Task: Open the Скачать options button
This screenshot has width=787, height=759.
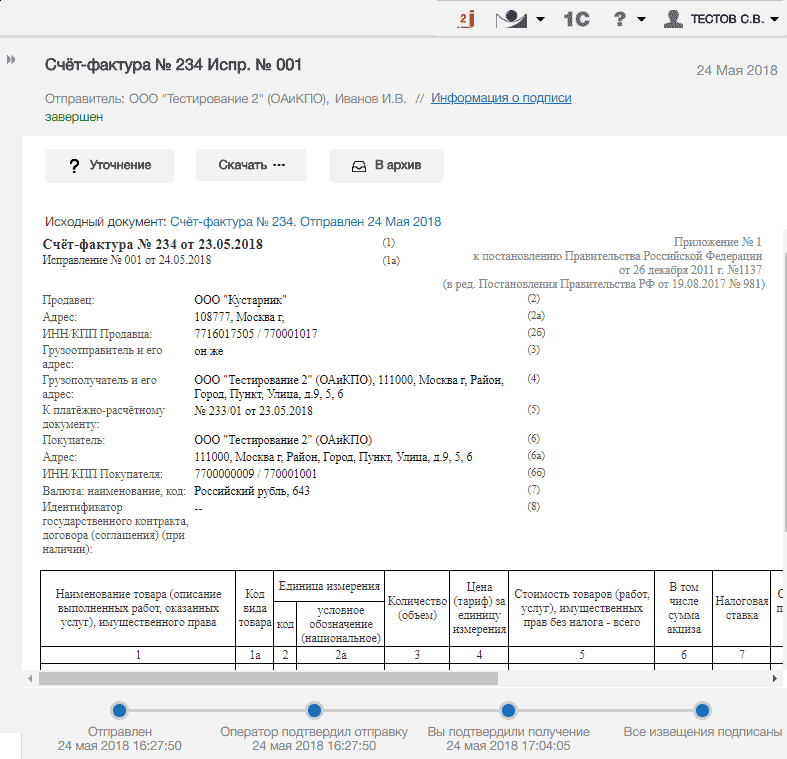Action: [x=251, y=165]
